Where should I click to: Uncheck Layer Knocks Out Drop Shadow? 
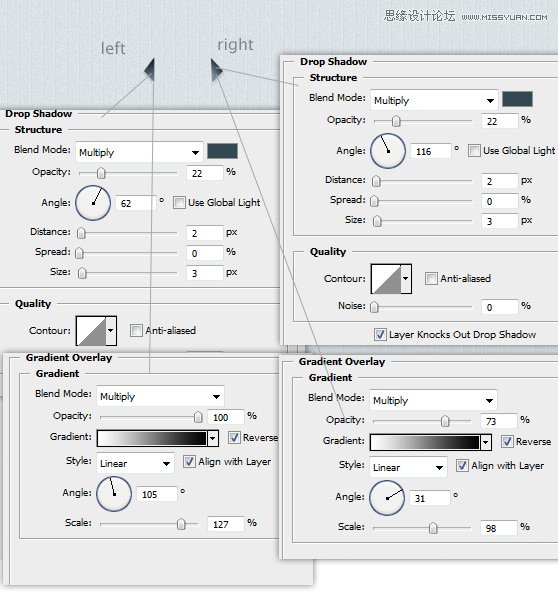click(x=380, y=334)
